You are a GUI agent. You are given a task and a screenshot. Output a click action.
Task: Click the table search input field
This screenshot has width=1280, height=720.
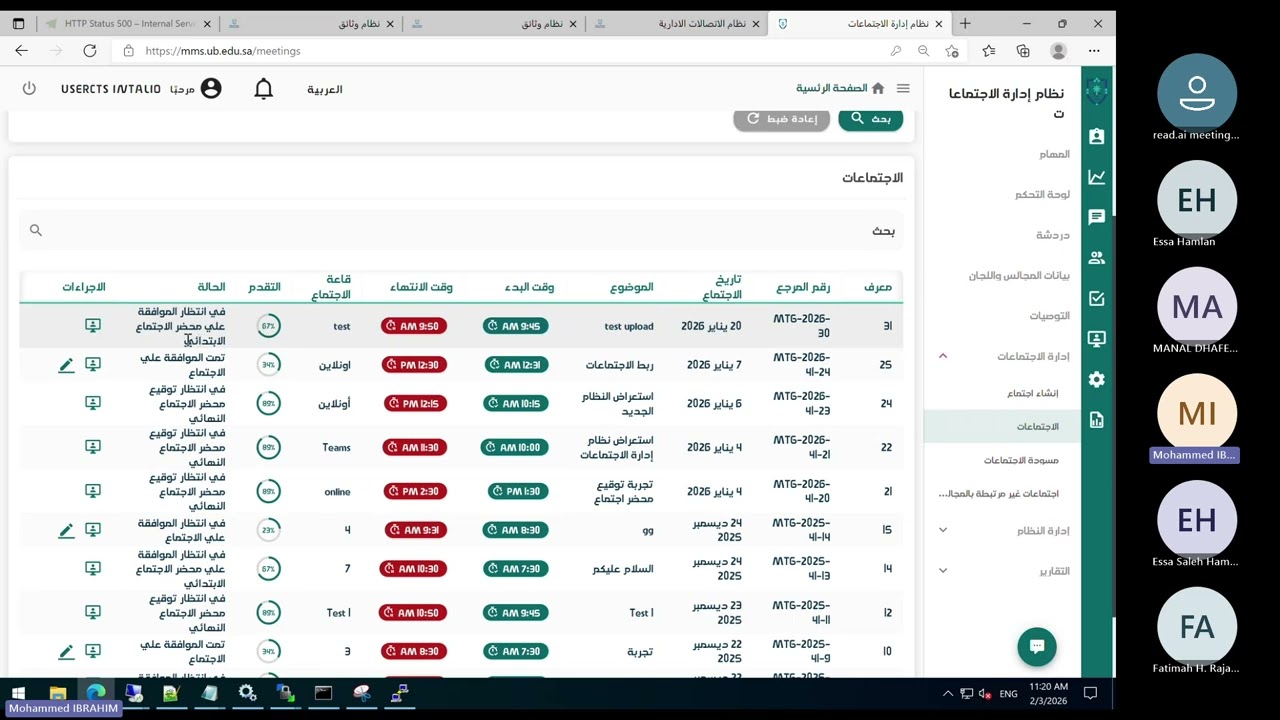tap(460, 231)
